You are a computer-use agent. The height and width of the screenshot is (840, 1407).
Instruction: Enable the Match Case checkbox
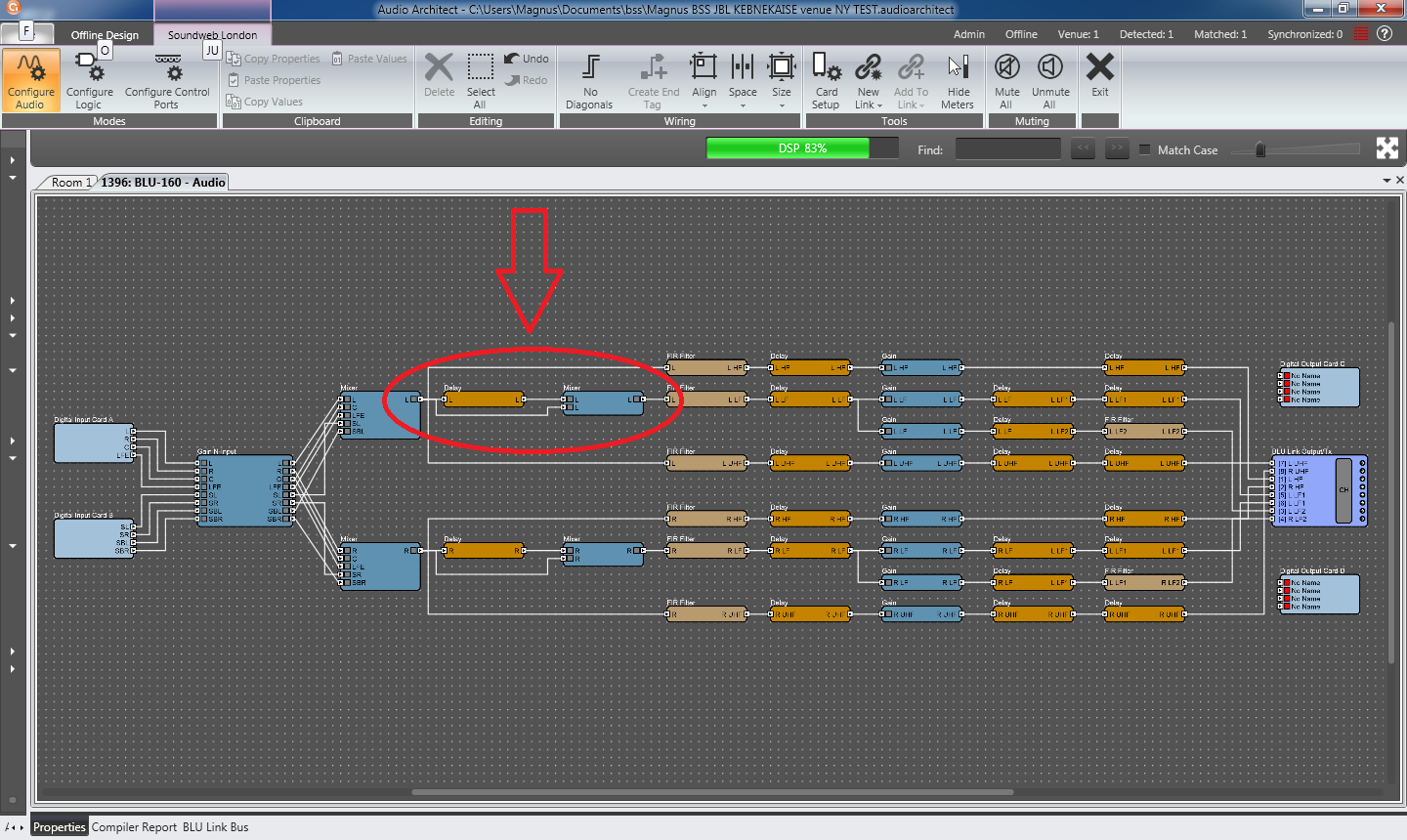click(x=1145, y=149)
